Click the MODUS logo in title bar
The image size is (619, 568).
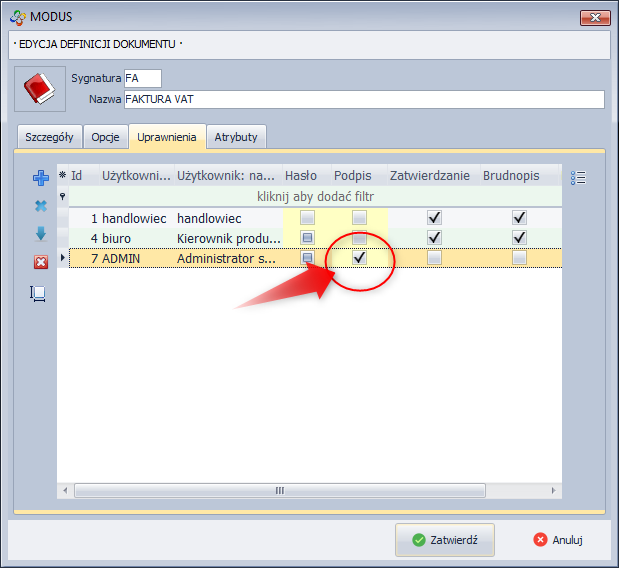click(x=18, y=17)
